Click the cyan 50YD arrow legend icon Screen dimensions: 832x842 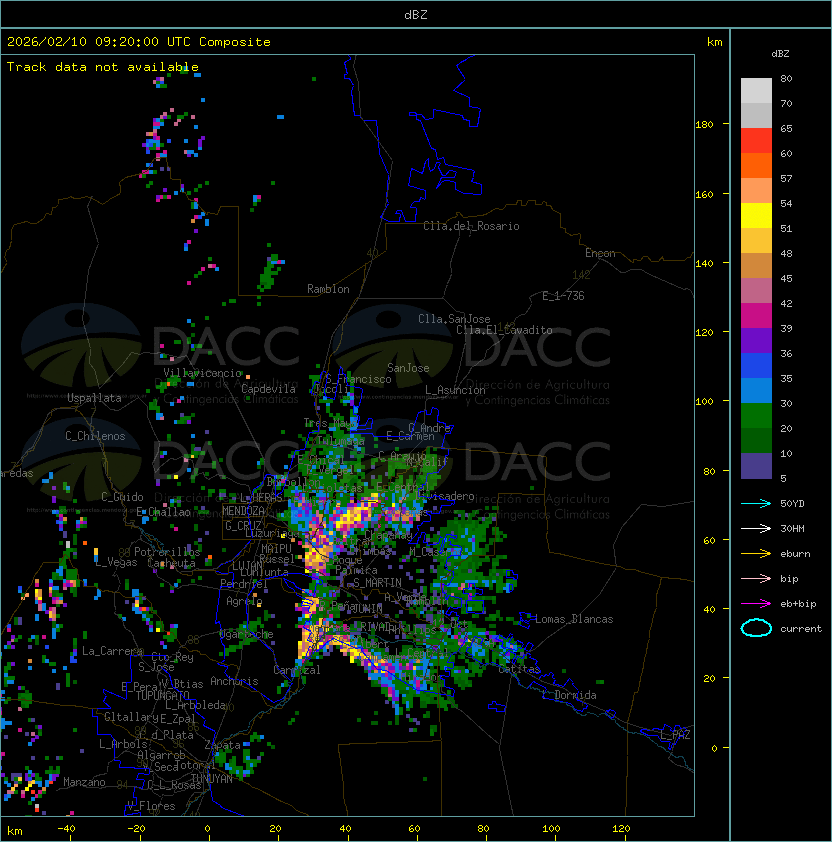coord(756,503)
